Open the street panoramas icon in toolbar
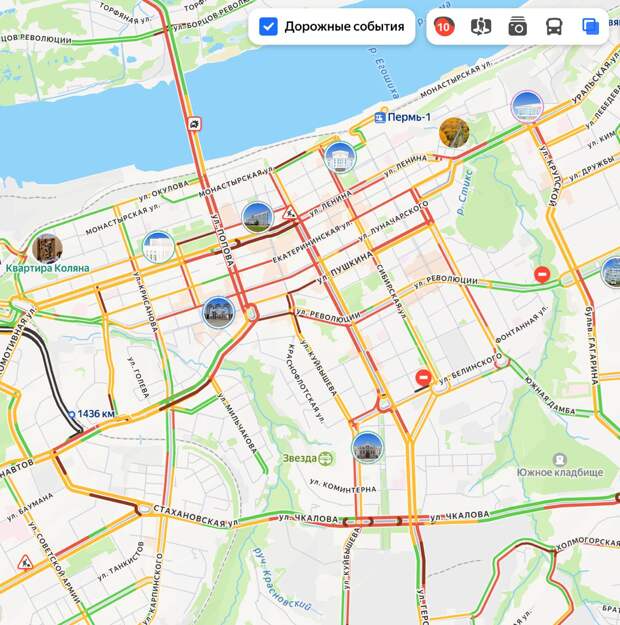Screen dimensions: 620x625 tap(481, 27)
